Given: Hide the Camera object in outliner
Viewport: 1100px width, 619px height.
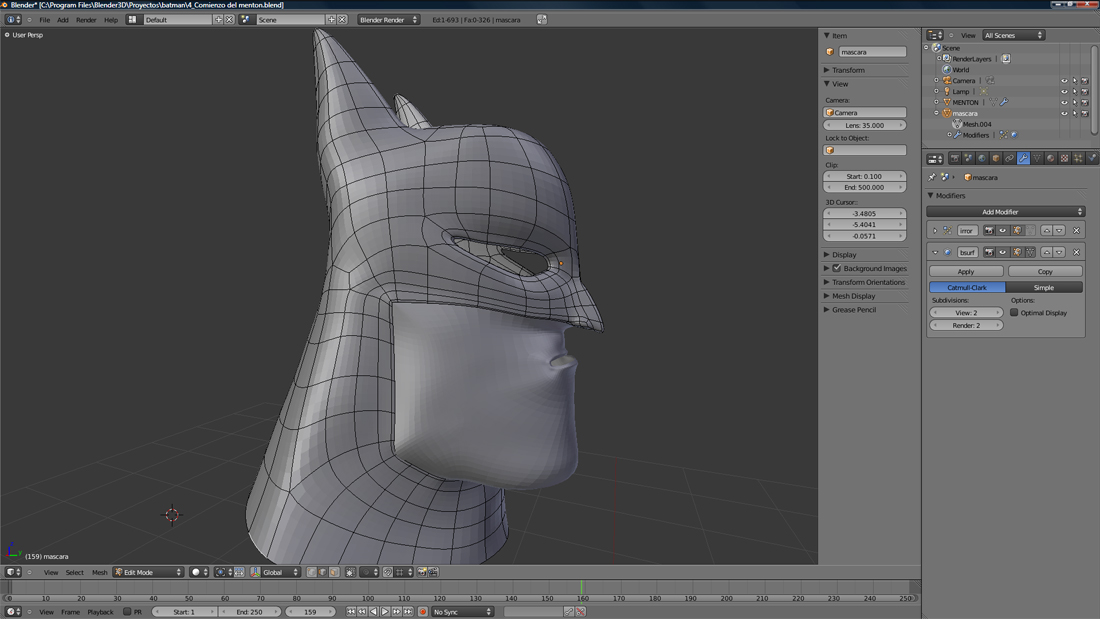Looking at the screenshot, I should pyautogui.click(x=1064, y=81).
